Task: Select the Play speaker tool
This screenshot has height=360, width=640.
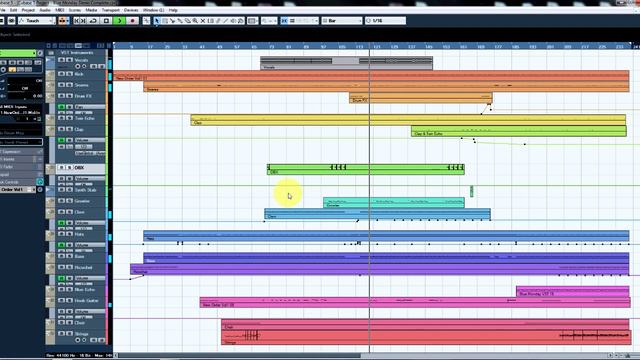Action: pyautogui.click(x=233, y=20)
